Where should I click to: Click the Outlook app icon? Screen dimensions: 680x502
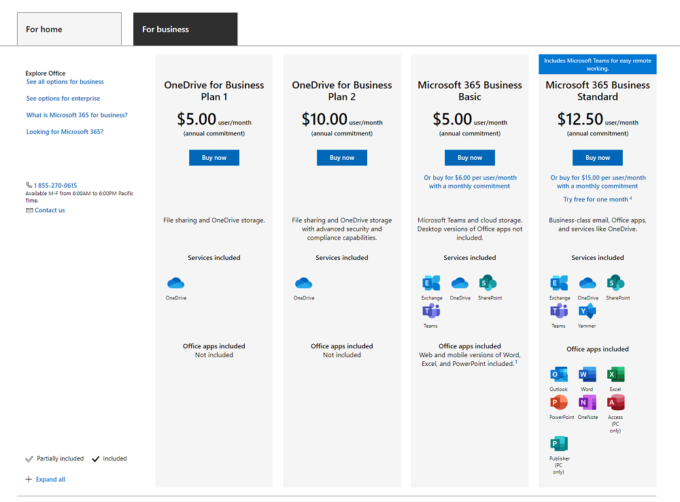(x=559, y=375)
